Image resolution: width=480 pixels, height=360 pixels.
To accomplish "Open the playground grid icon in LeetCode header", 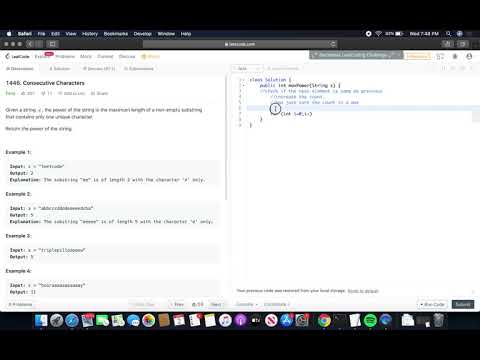I will (440, 56).
